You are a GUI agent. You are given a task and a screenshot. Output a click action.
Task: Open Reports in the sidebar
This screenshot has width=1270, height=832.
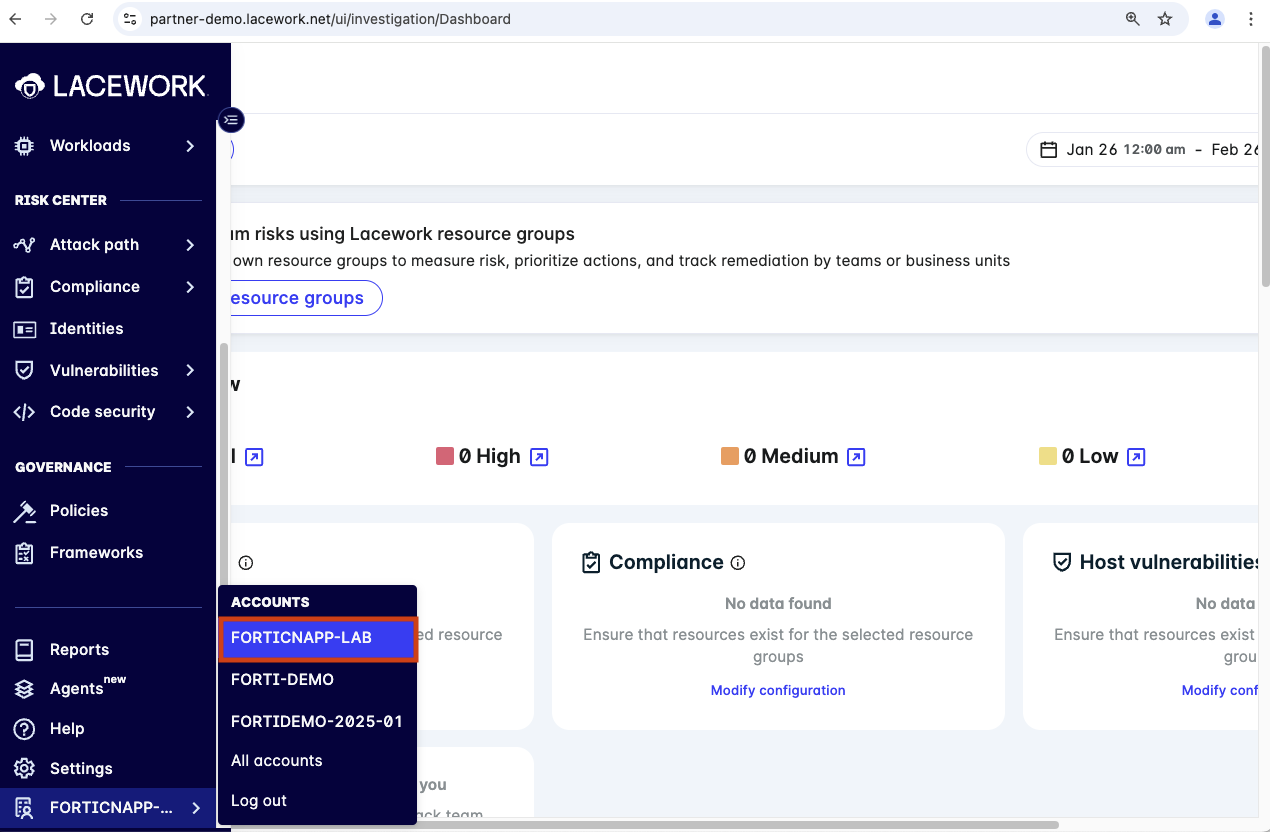click(79, 650)
